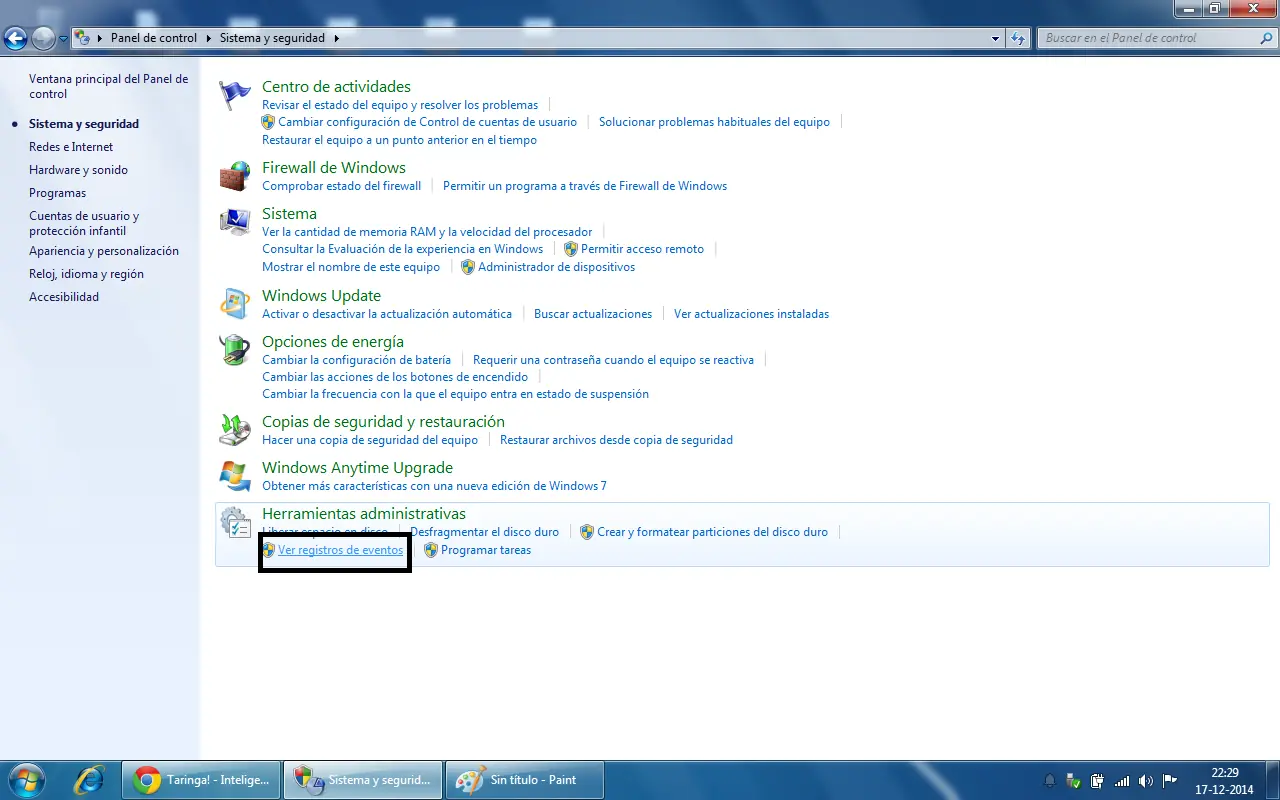Select Hardware y sonido in the sidebar
The width and height of the screenshot is (1280, 800).
[x=78, y=170]
